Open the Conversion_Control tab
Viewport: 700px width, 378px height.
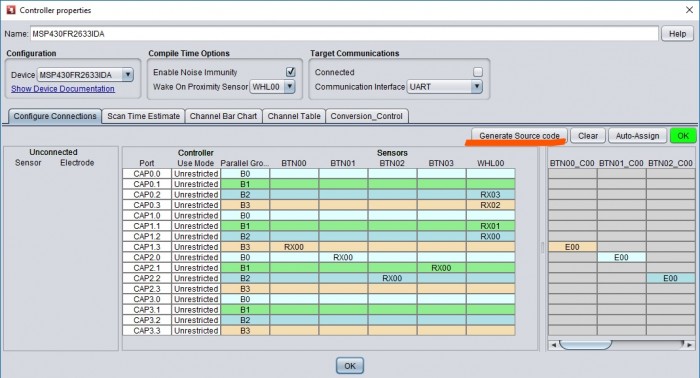pyautogui.click(x=367, y=116)
